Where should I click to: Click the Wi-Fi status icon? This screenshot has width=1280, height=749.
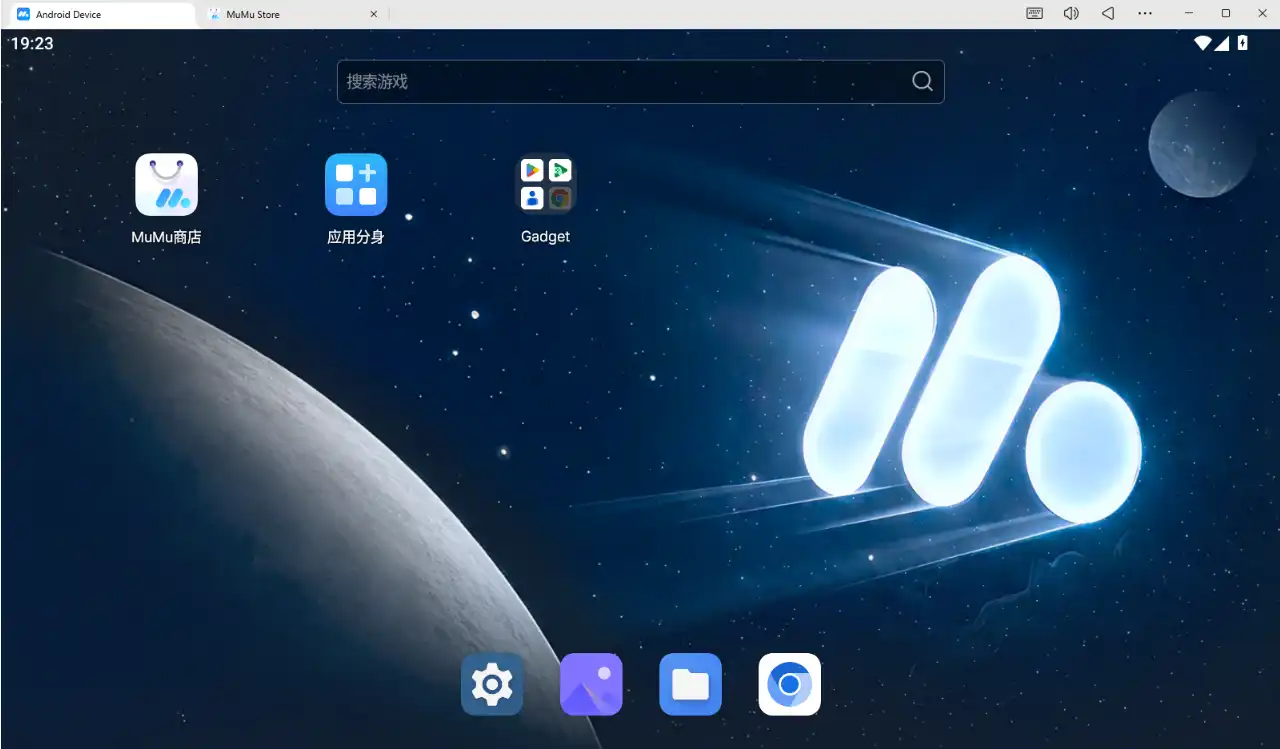click(x=1203, y=43)
